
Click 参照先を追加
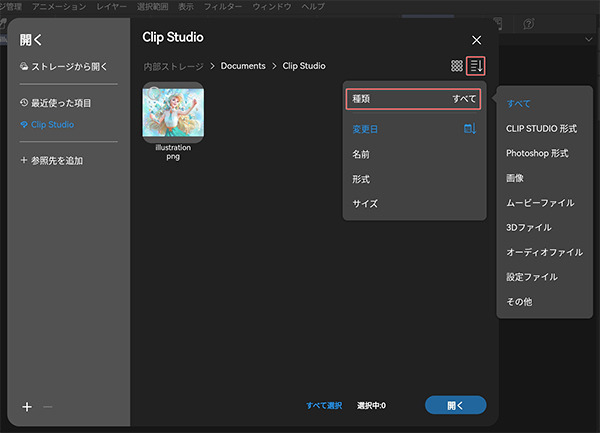[52, 161]
